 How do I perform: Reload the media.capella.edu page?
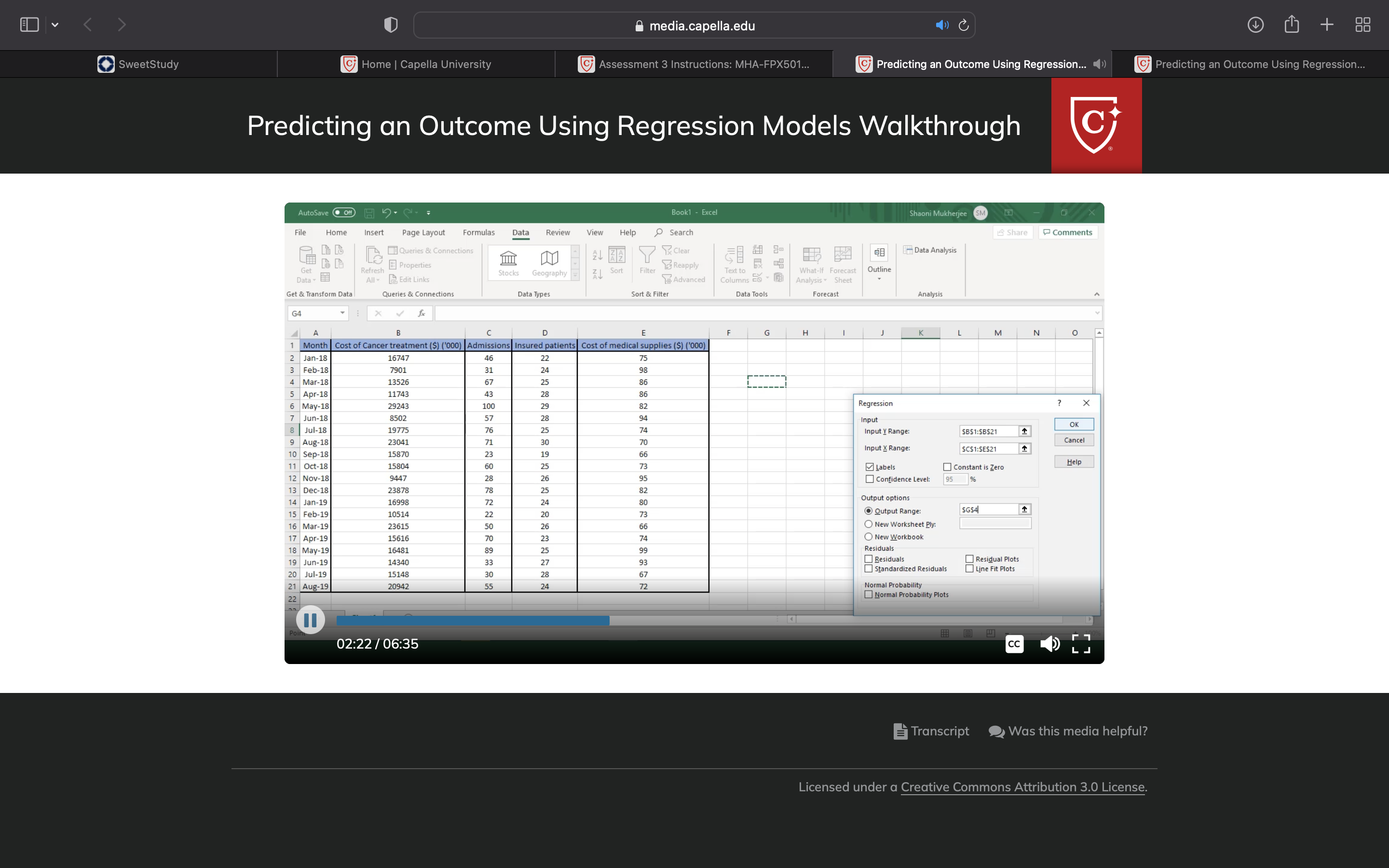coord(964,25)
